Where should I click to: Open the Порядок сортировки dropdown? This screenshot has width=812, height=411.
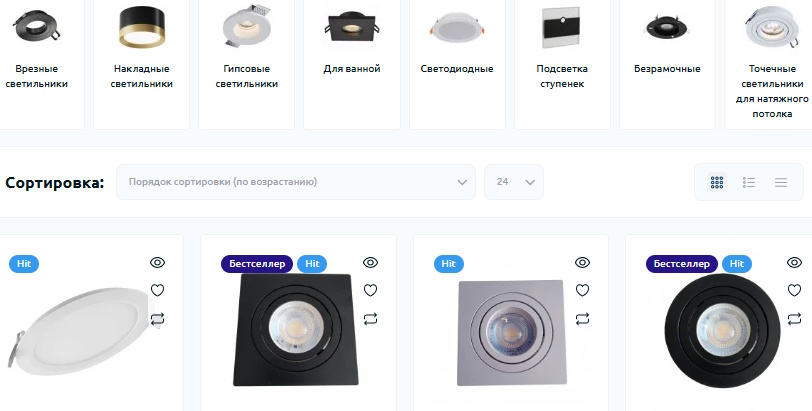coord(296,182)
